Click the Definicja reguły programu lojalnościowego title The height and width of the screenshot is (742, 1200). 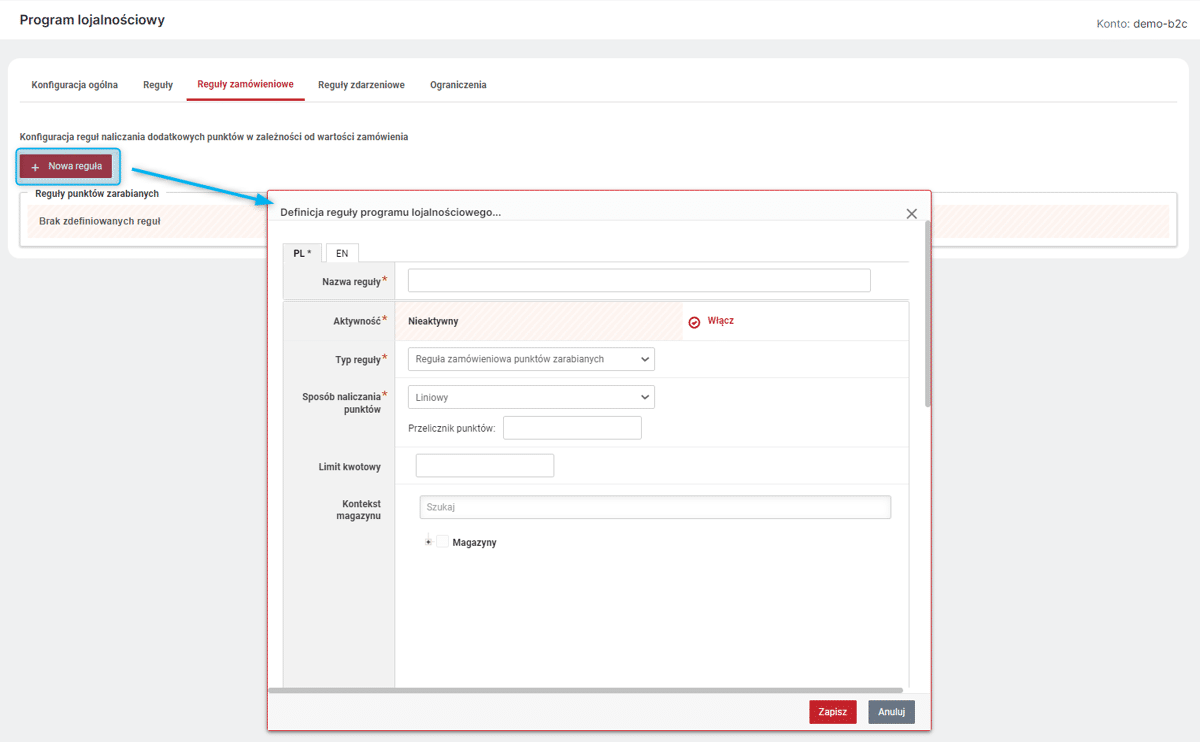pos(390,212)
